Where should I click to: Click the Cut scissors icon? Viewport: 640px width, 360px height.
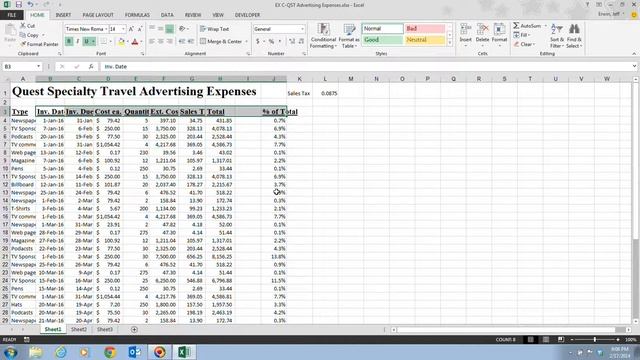click(x=23, y=26)
